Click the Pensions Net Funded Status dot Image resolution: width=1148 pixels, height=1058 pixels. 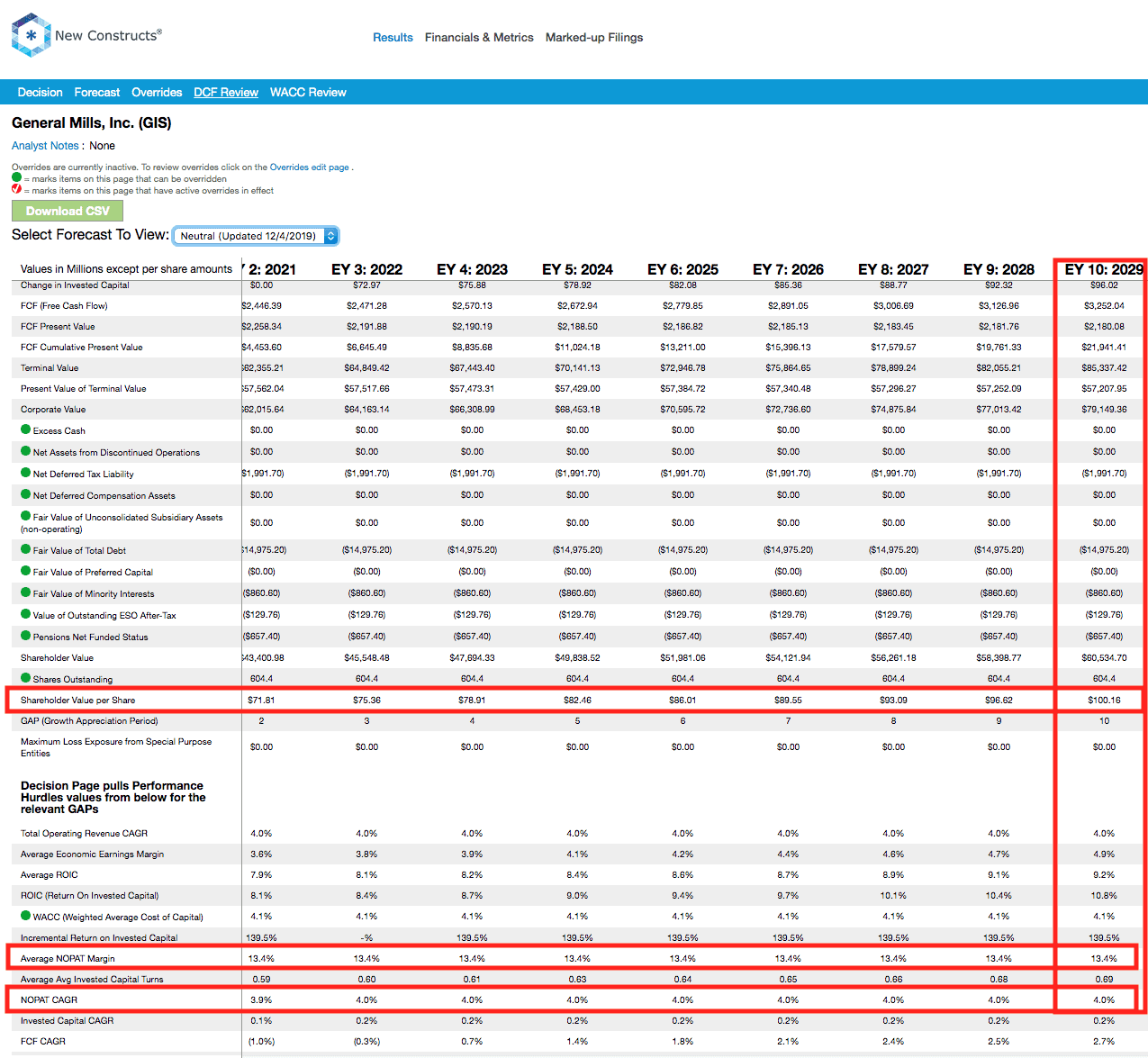(x=26, y=636)
